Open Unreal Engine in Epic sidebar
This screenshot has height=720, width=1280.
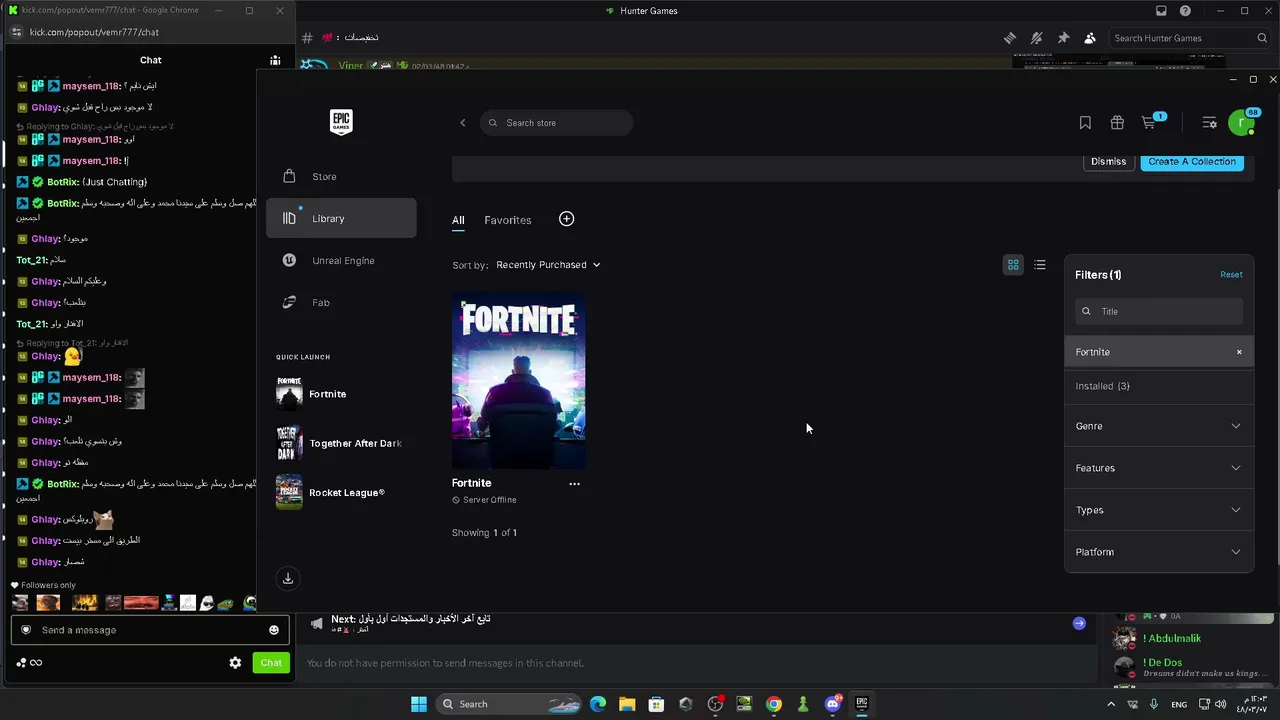coord(341,261)
